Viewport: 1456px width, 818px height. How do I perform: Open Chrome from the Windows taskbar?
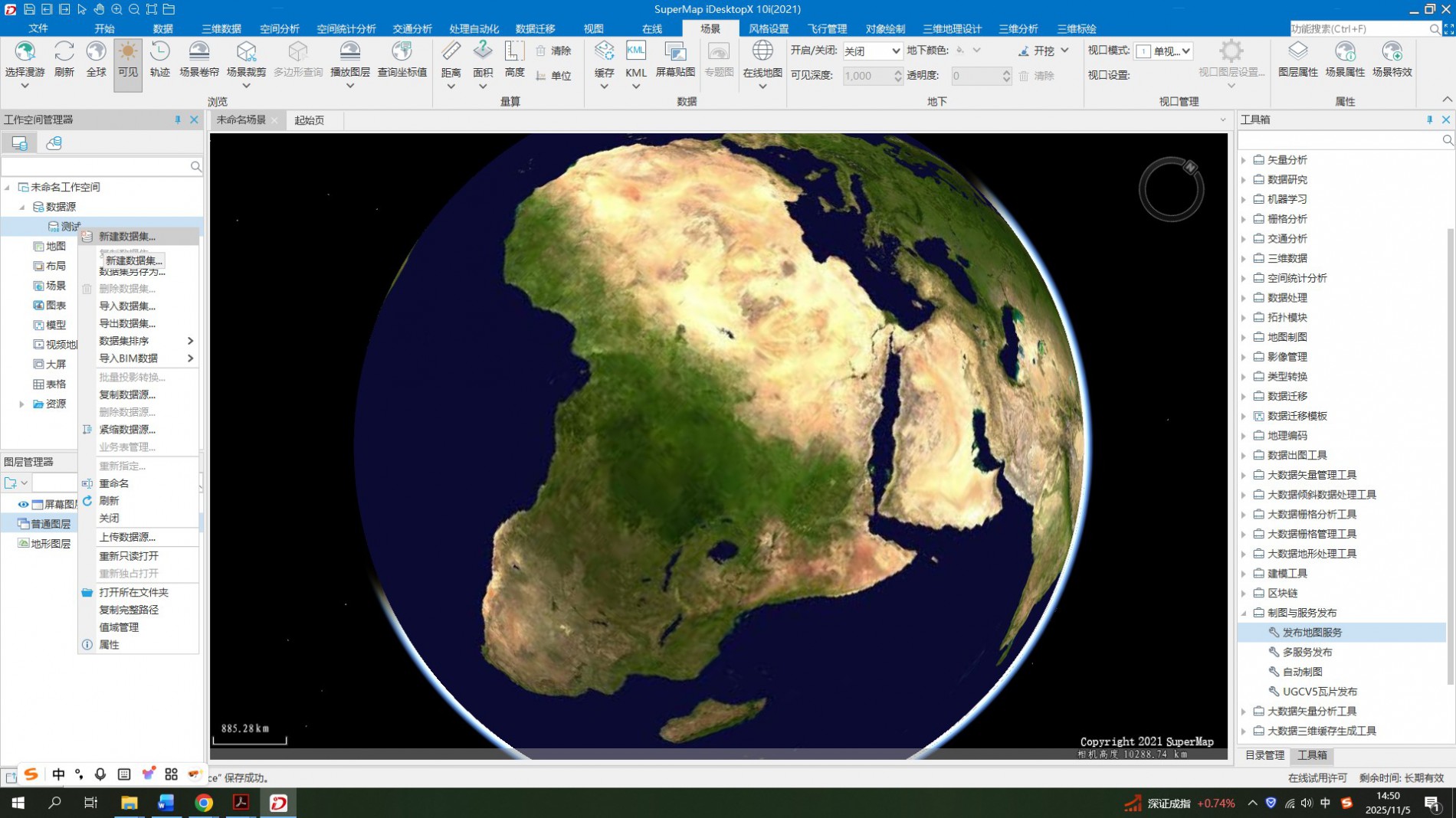point(204,802)
